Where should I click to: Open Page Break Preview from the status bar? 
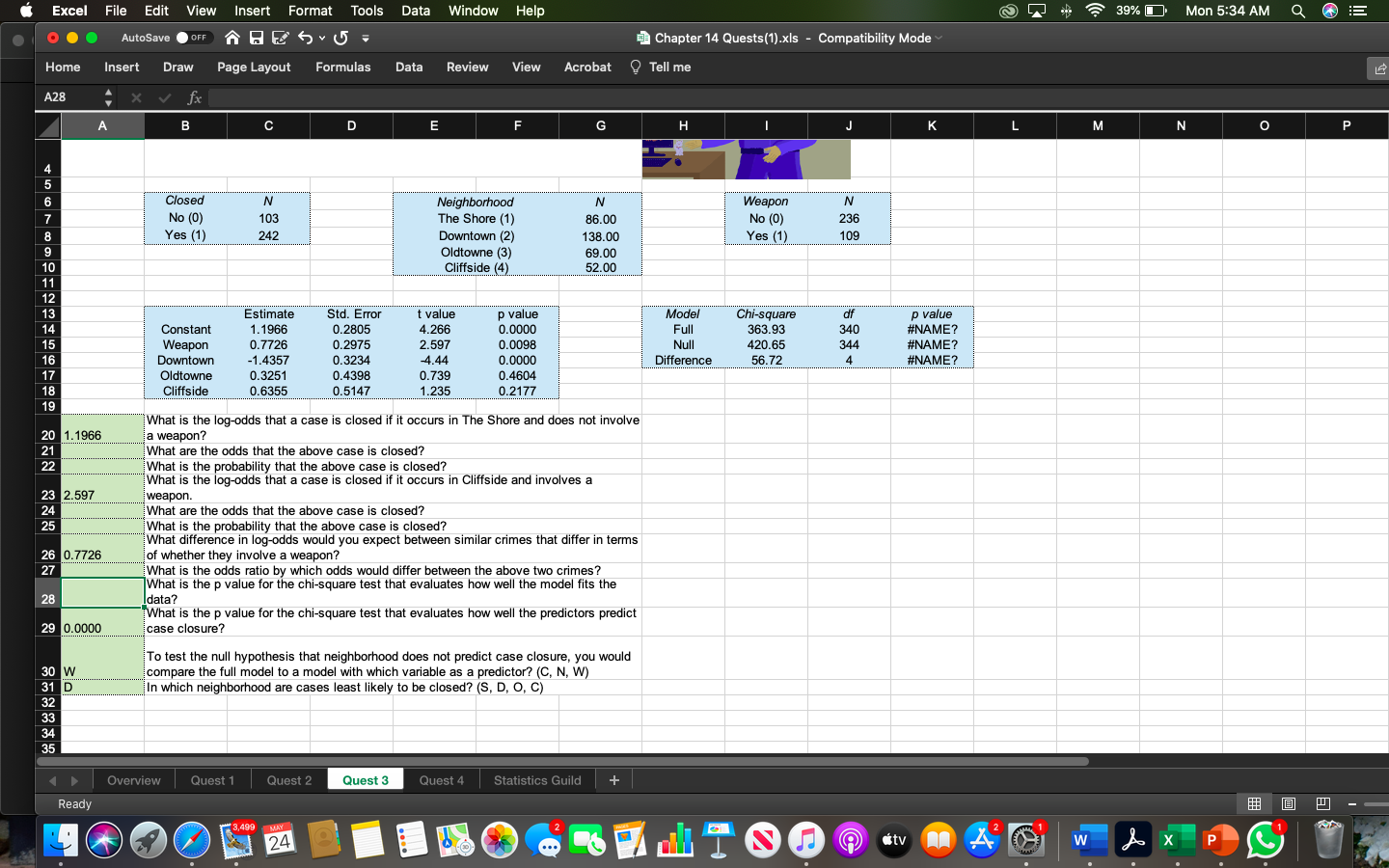[1322, 804]
